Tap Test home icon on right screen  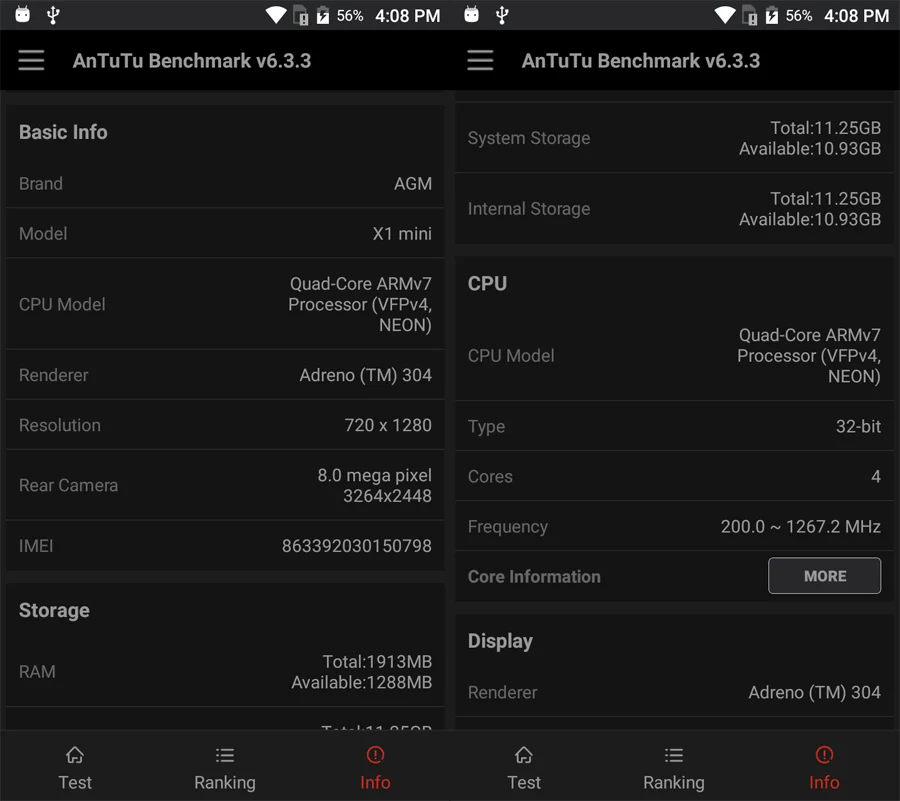click(523, 755)
